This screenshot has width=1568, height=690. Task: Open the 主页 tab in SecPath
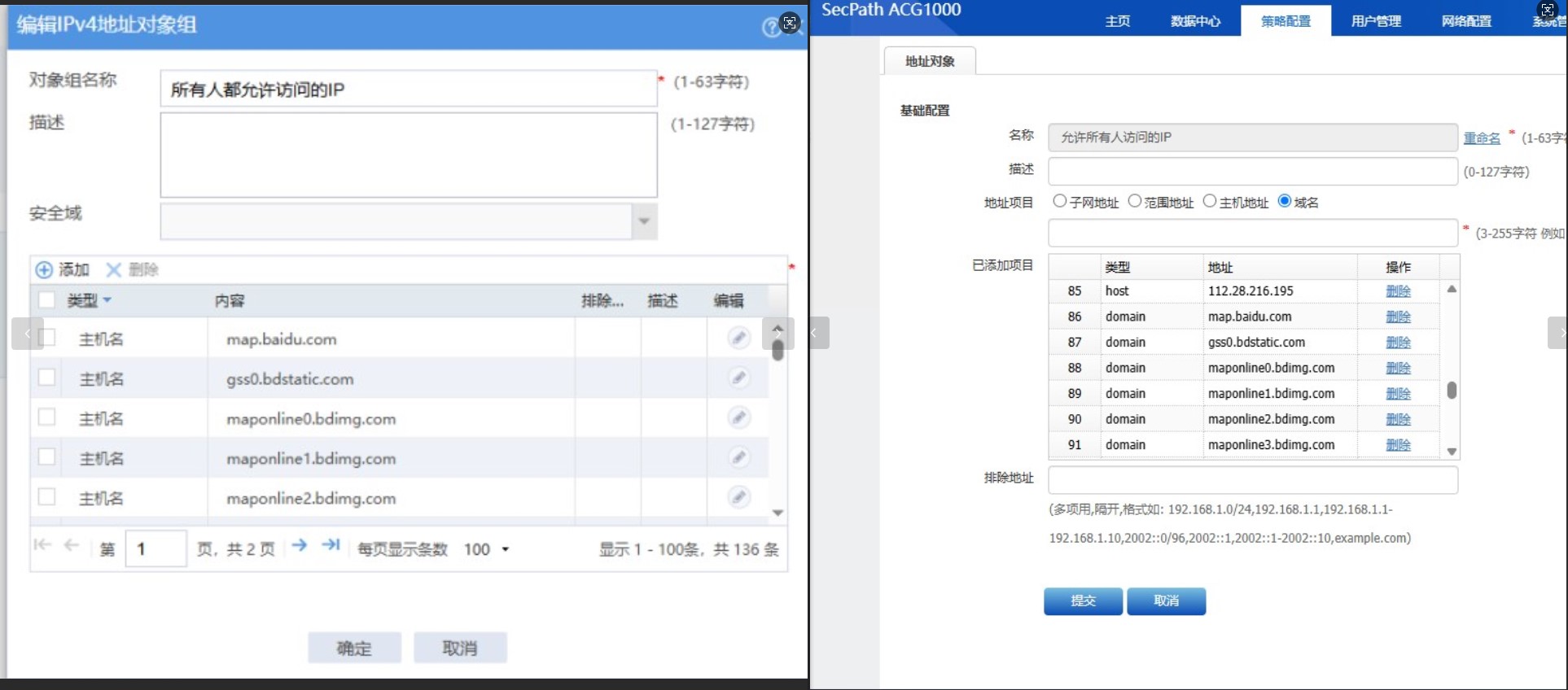pyautogui.click(x=1117, y=21)
